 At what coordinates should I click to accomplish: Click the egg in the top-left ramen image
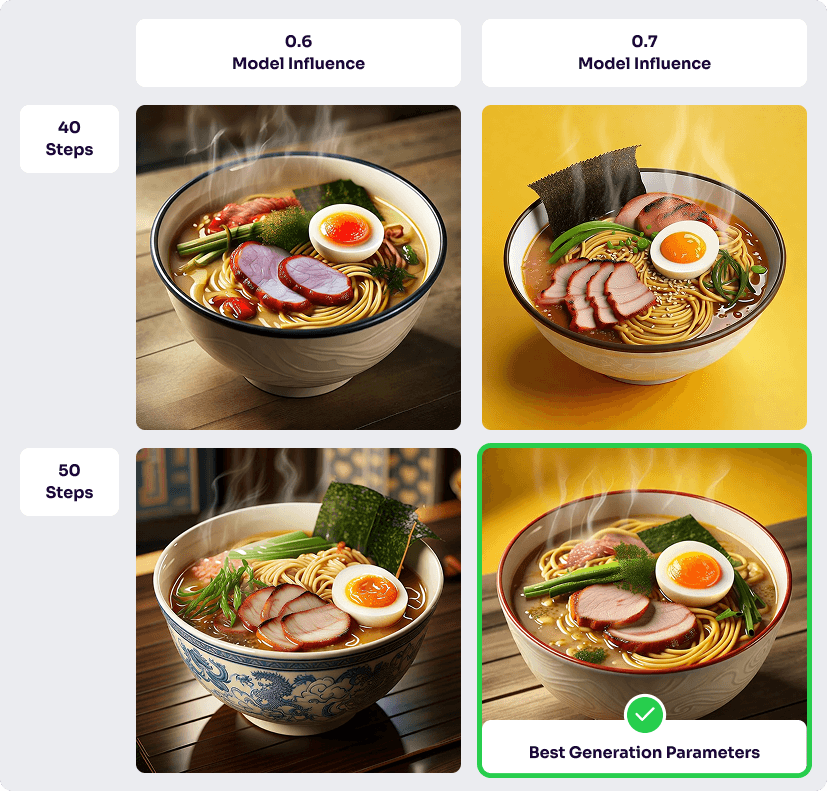[x=346, y=232]
